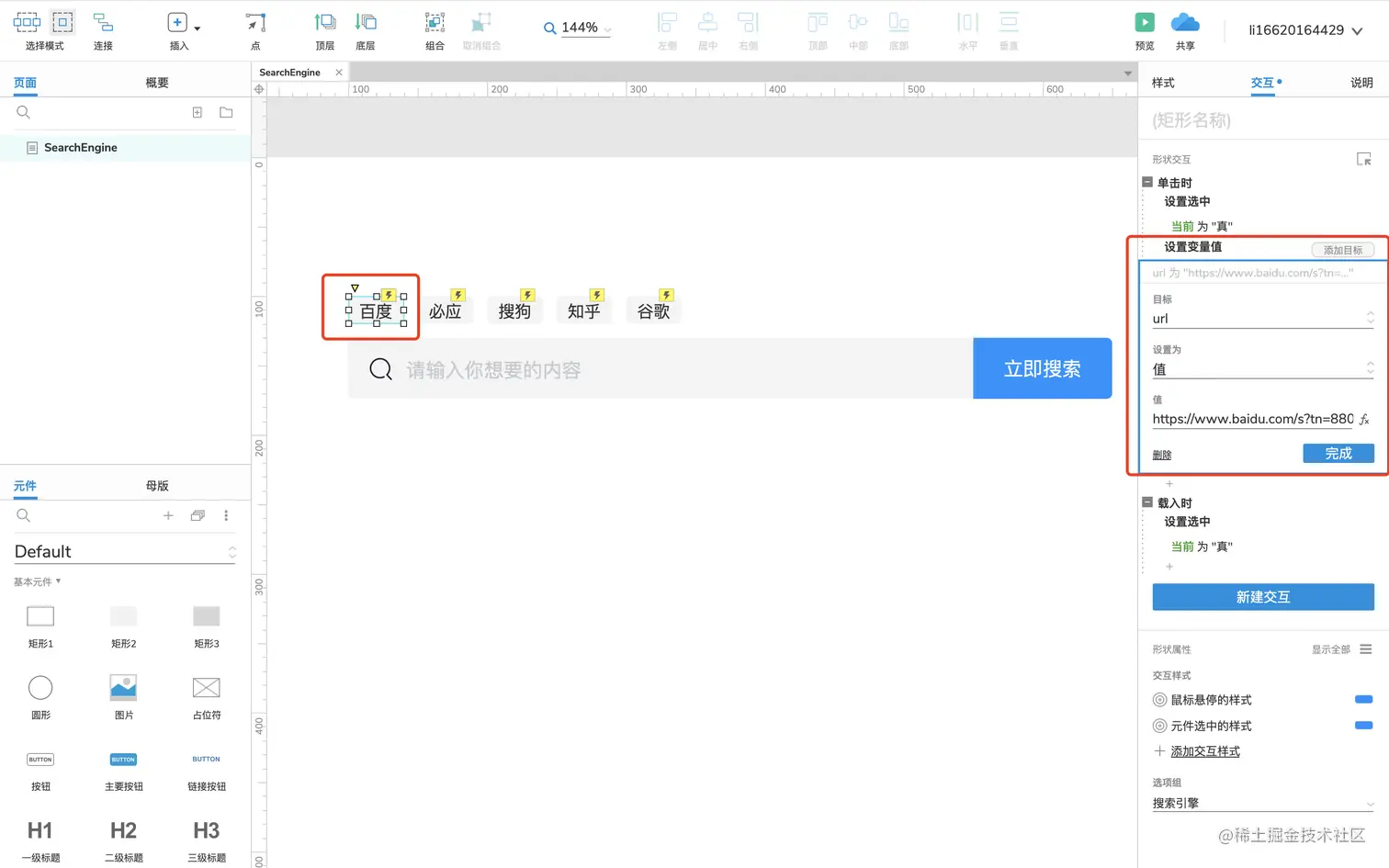This screenshot has height=868, width=1389.
Task: Click the 完成 done button
Action: 1338,454
